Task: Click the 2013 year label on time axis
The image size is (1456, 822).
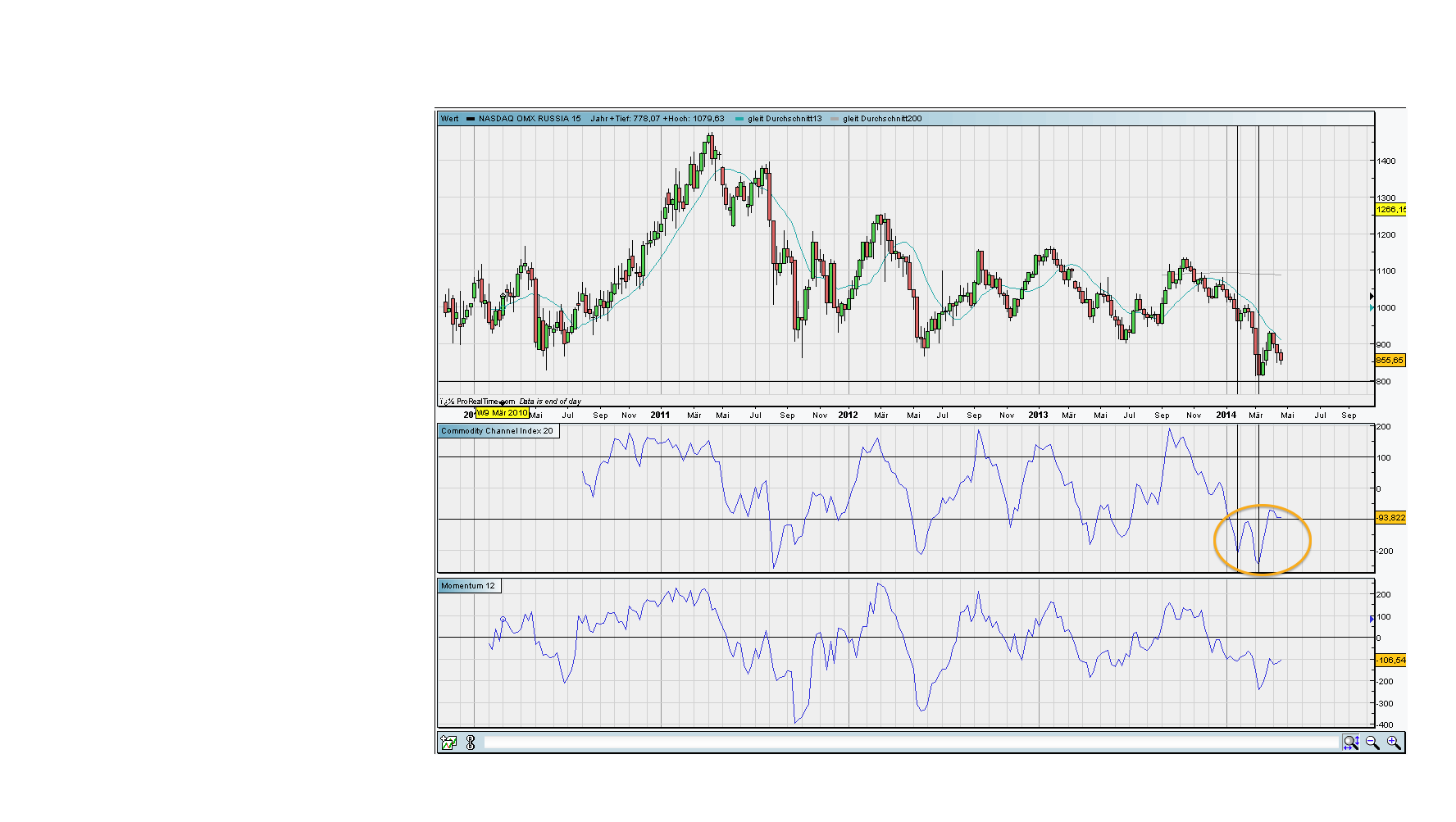Action: point(1038,416)
